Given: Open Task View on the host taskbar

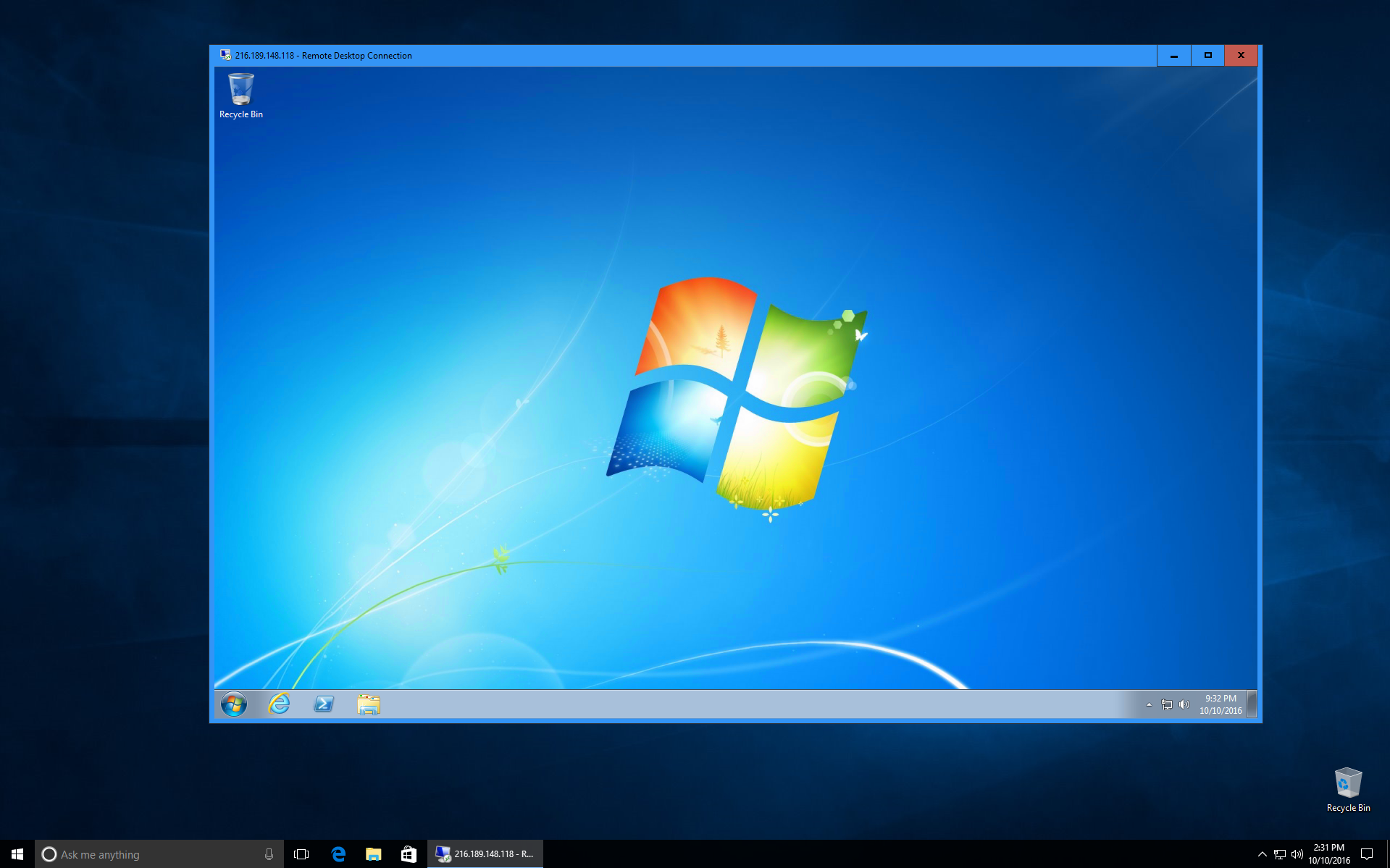Looking at the screenshot, I should tap(301, 854).
